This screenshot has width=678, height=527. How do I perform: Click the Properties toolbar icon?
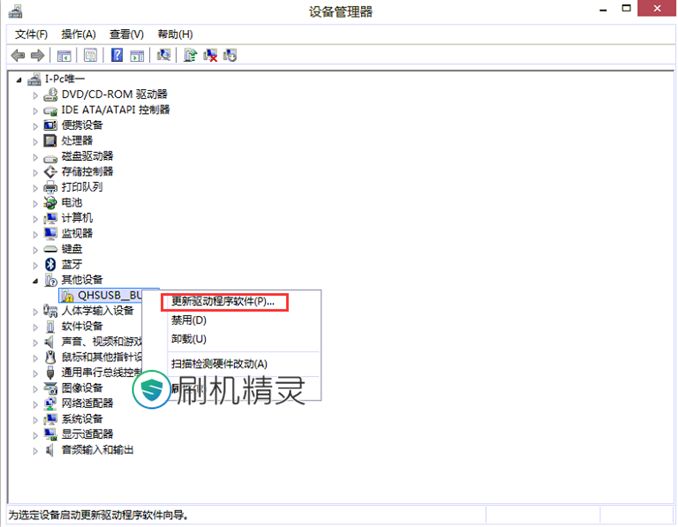click(90, 55)
